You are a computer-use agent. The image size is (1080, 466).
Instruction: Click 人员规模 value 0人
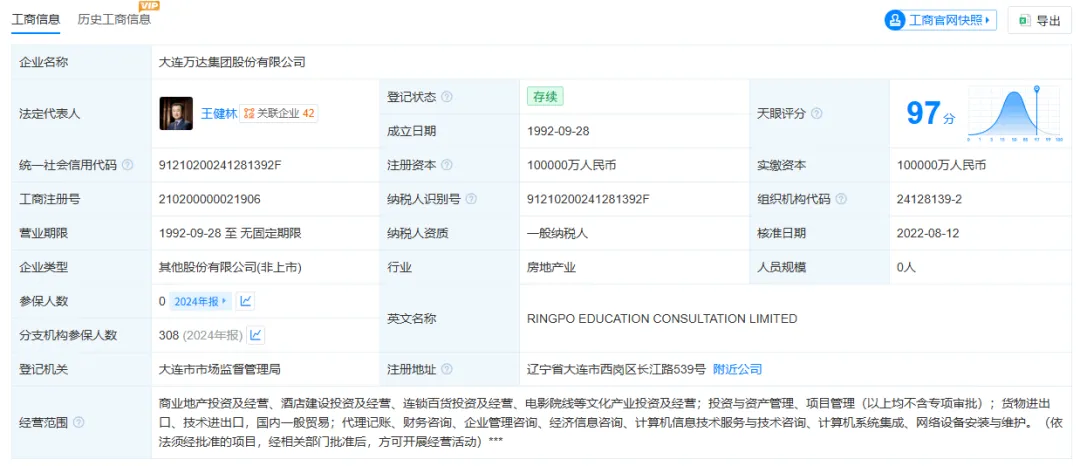[x=906, y=268]
